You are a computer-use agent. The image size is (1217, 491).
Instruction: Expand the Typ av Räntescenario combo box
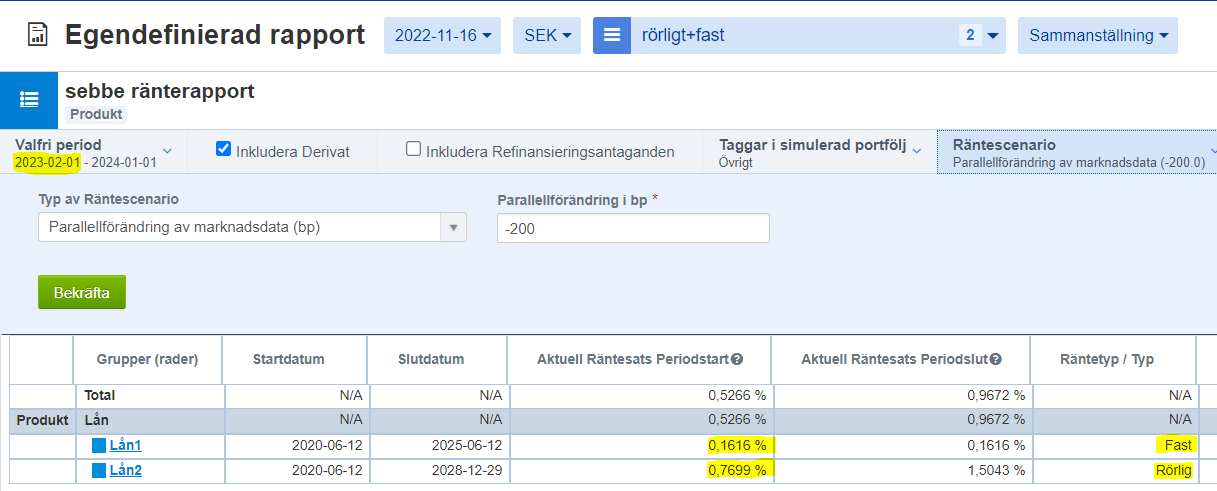(454, 227)
